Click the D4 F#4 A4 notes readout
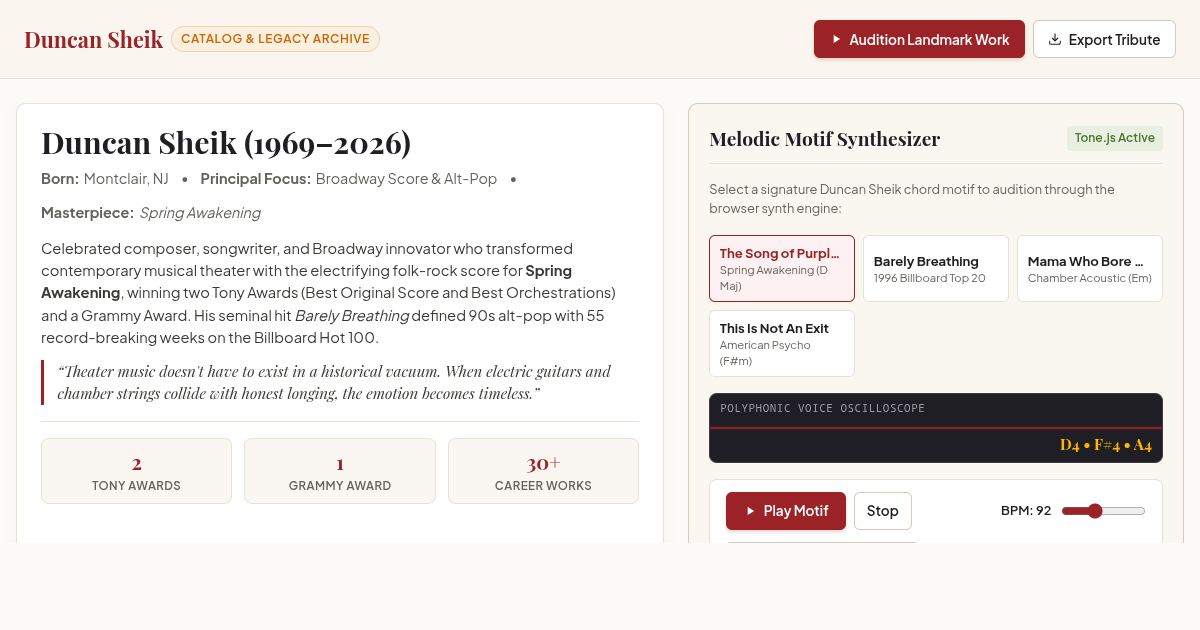Viewport: 1200px width, 630px height. (1106, 445)
